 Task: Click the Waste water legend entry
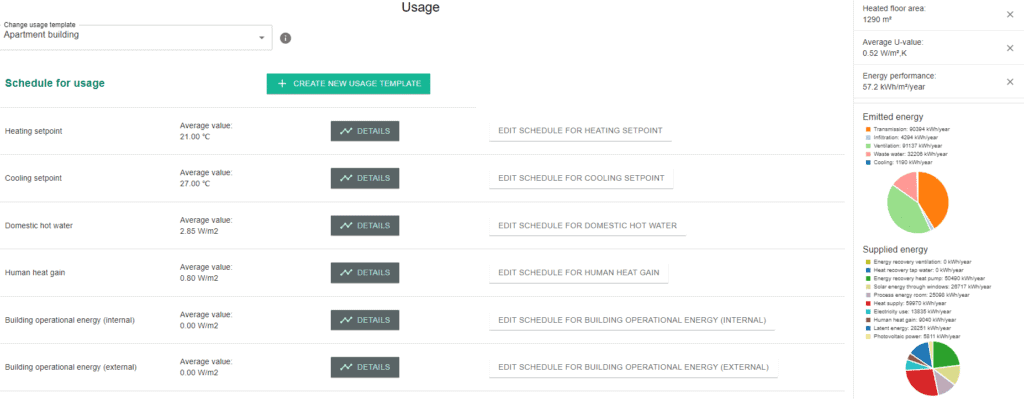point(905,154)
